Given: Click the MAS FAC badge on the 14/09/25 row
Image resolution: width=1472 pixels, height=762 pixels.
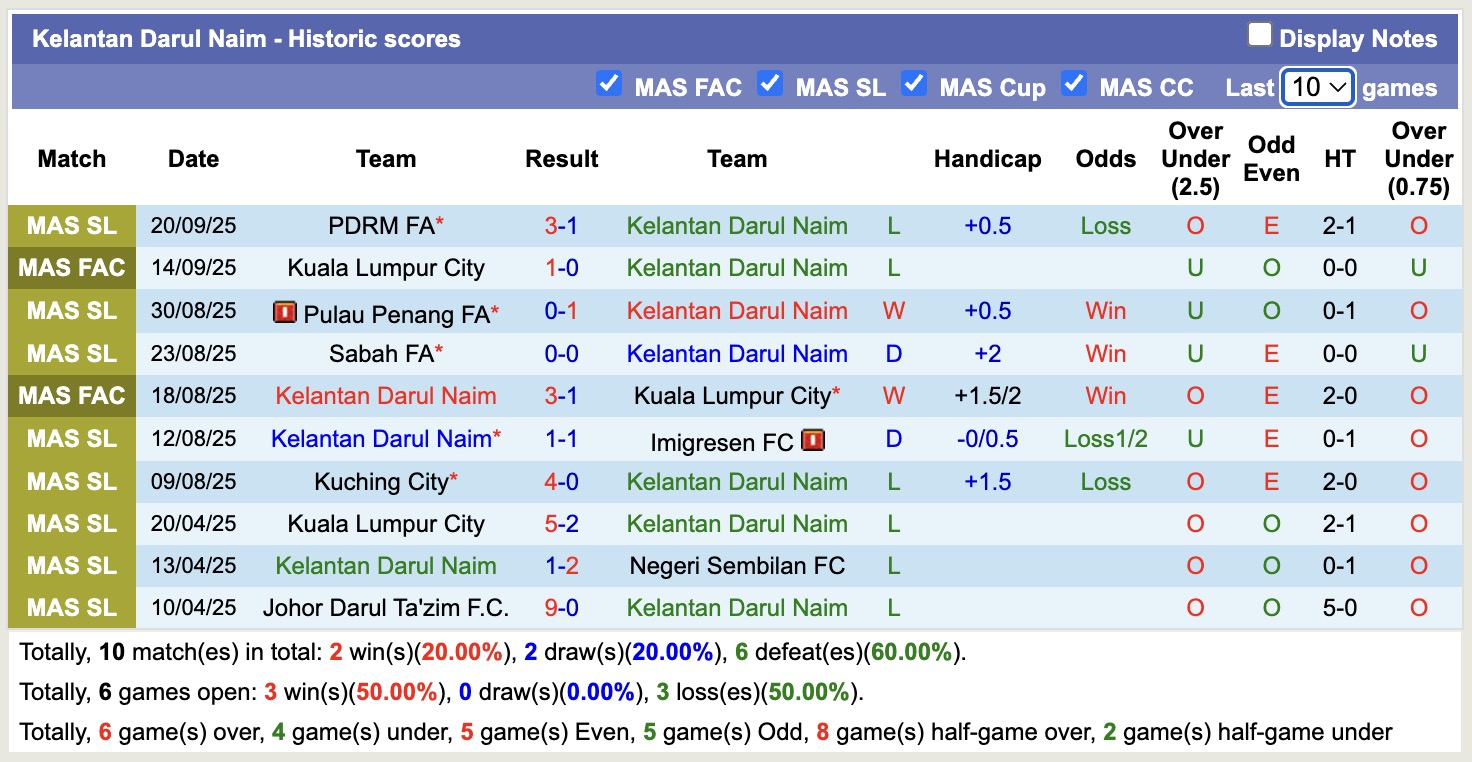Looking at the screenshot, I should [71, 268].
